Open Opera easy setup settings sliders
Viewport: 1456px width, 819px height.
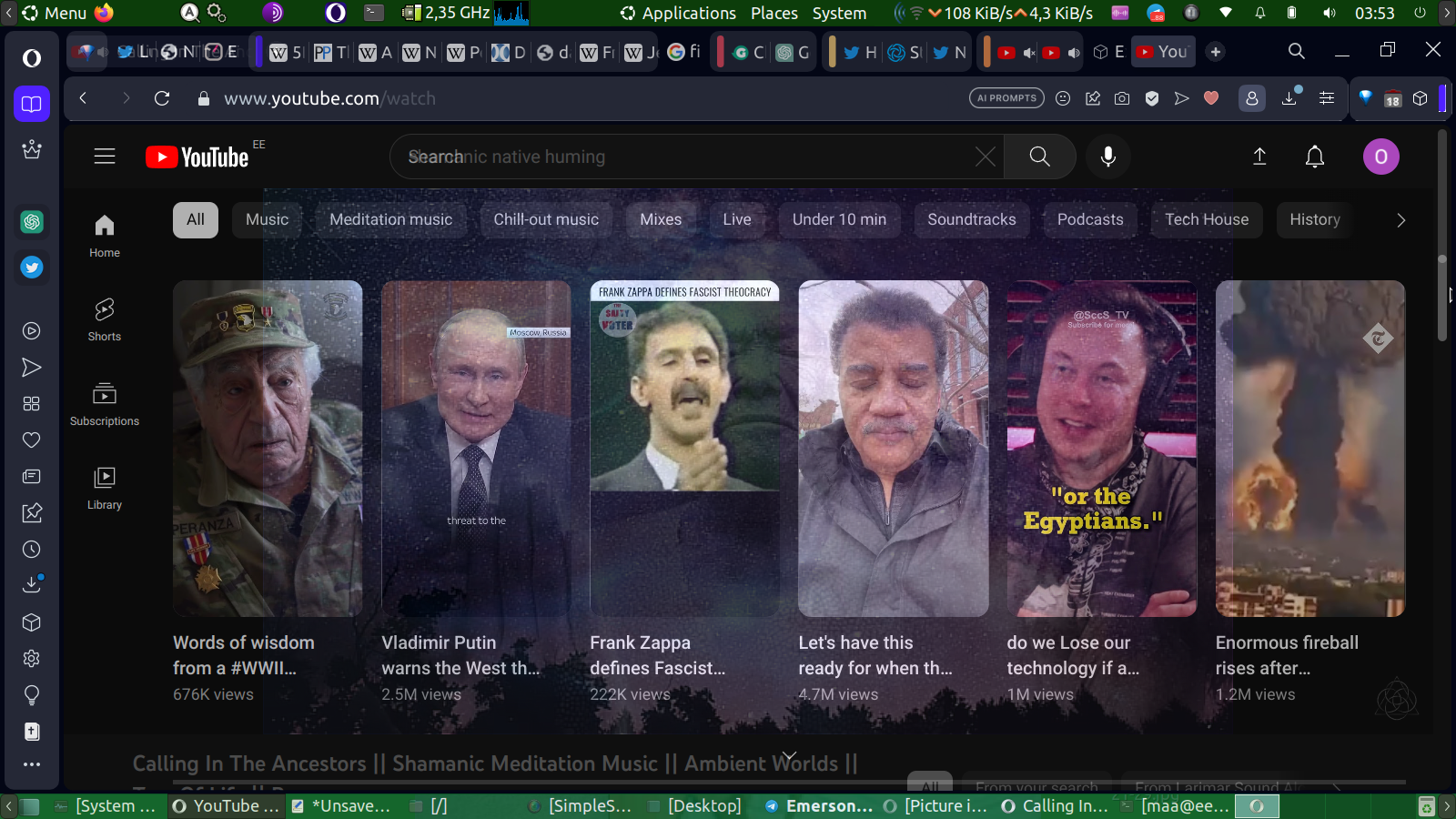pyautogui.click(x=1327, y=98)
